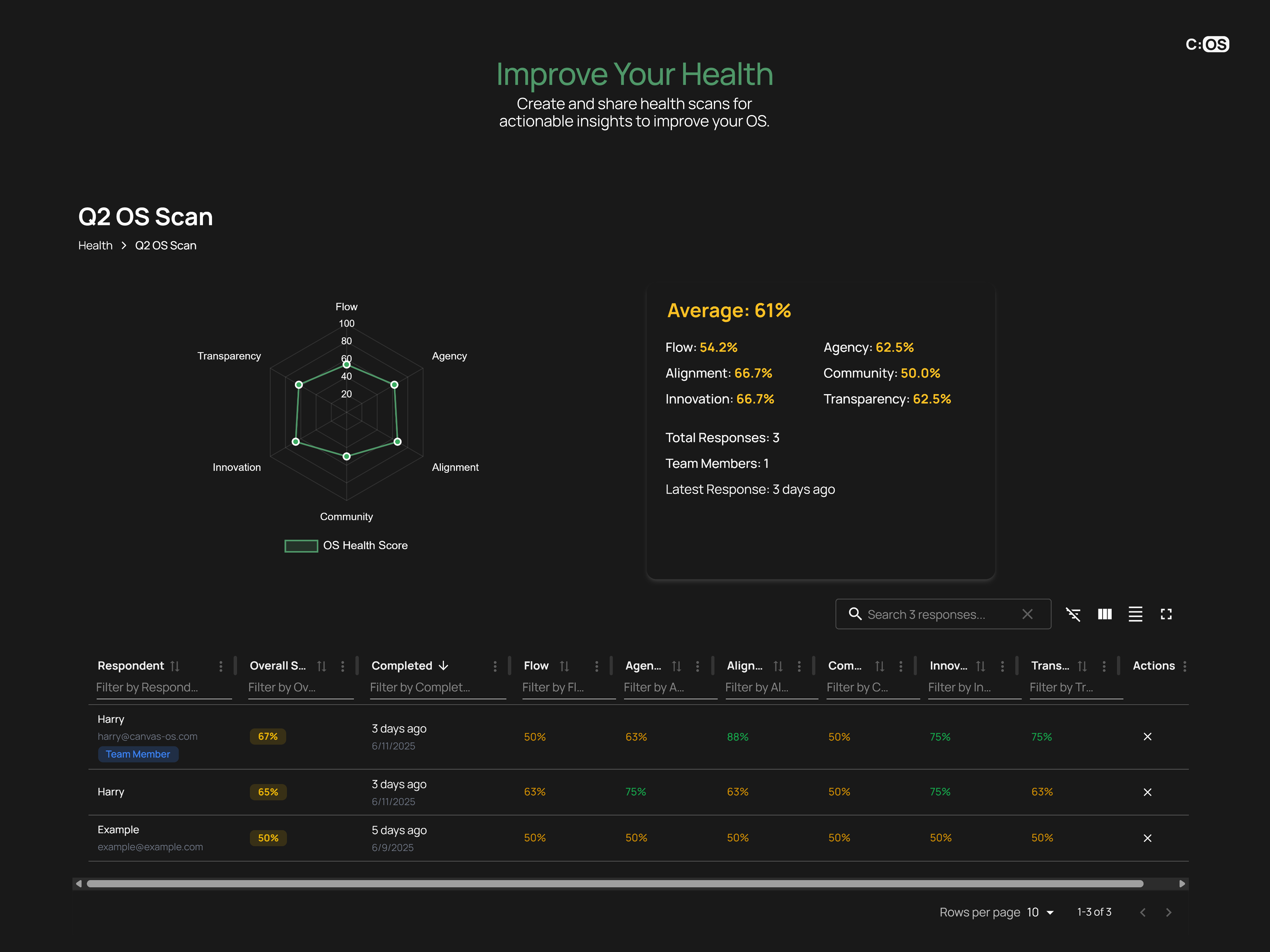Sort by Transparency column
The image size is (1270, 952).
(1082, 666)
